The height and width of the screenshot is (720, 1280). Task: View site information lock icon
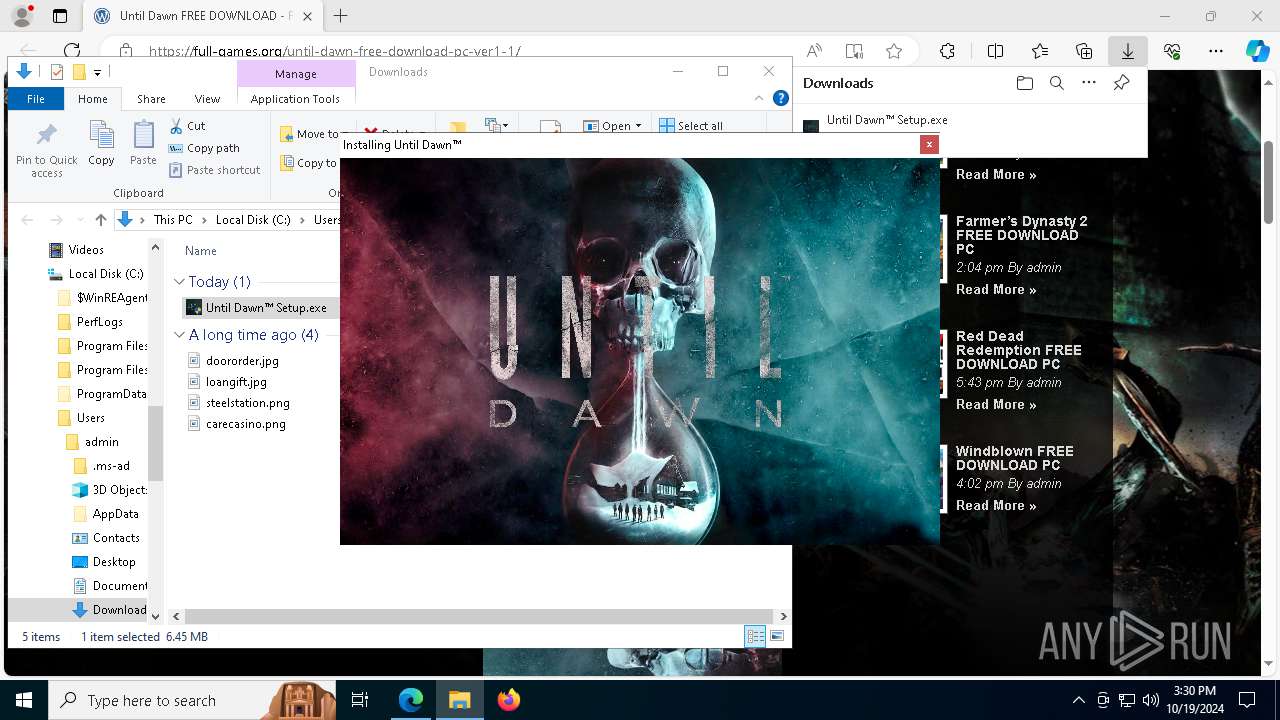pyautogui.click(x=125, y=51)
